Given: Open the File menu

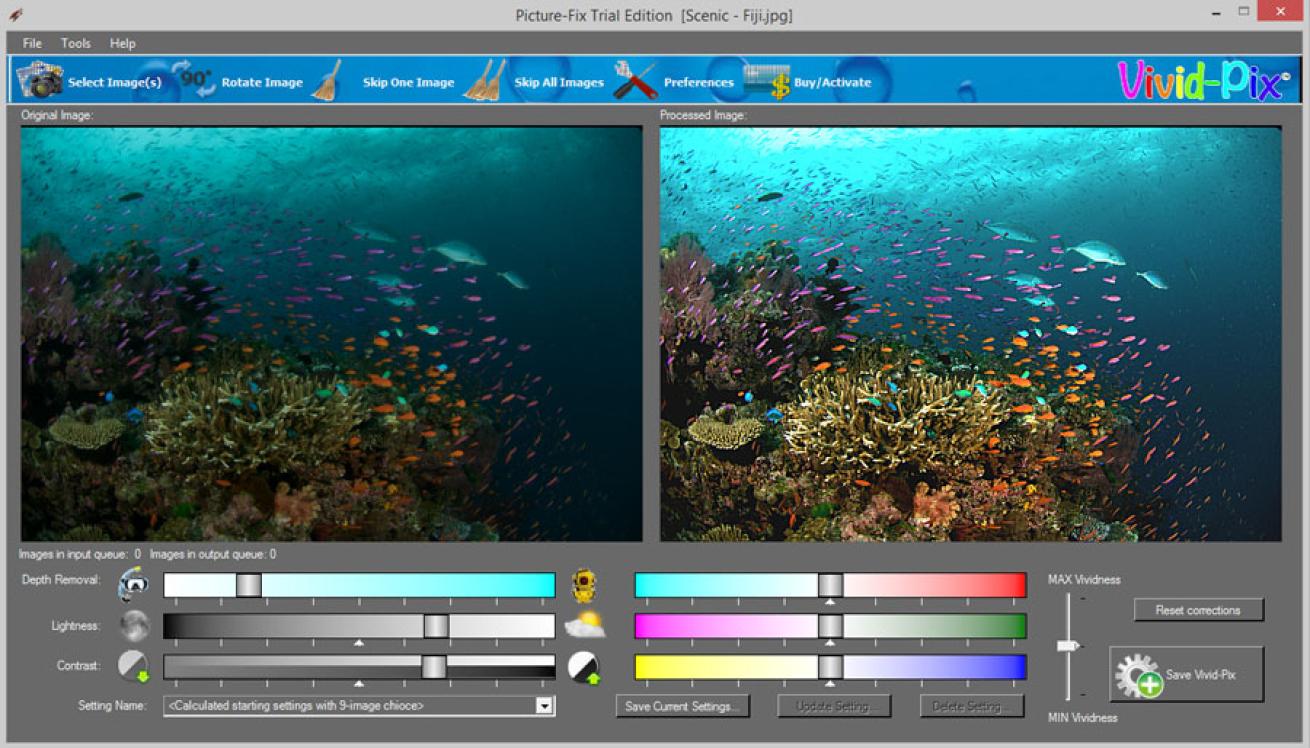Looking at the screenshot, I should point(32,43).
